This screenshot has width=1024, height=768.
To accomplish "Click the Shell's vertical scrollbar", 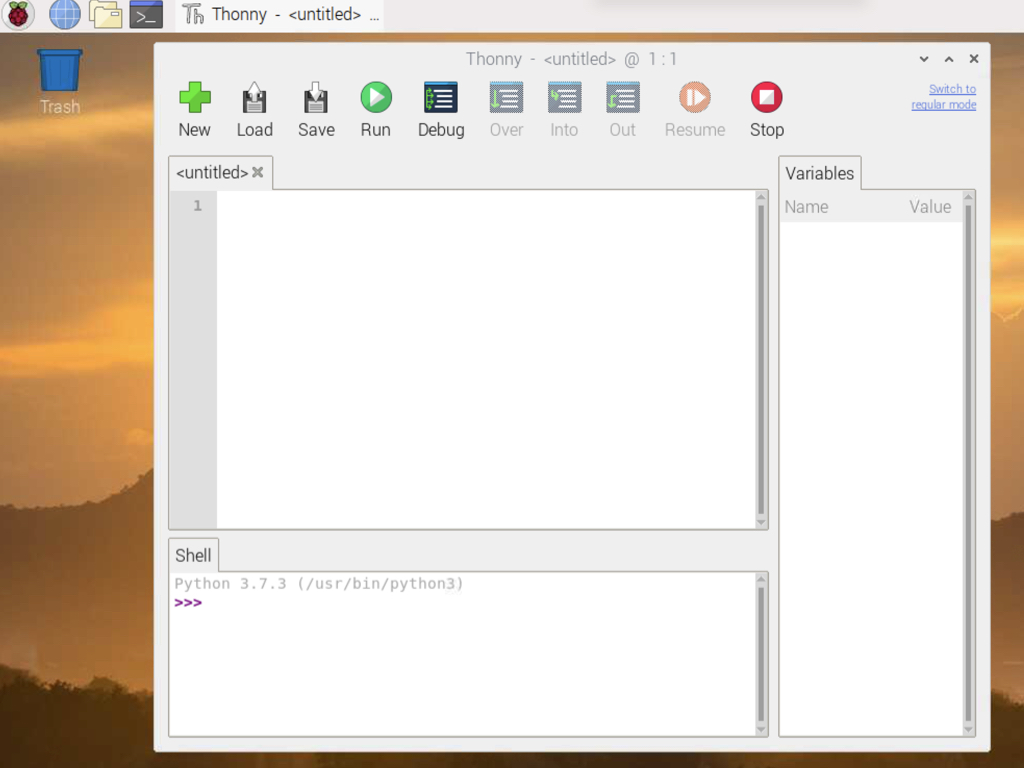I will coord(761,654).
